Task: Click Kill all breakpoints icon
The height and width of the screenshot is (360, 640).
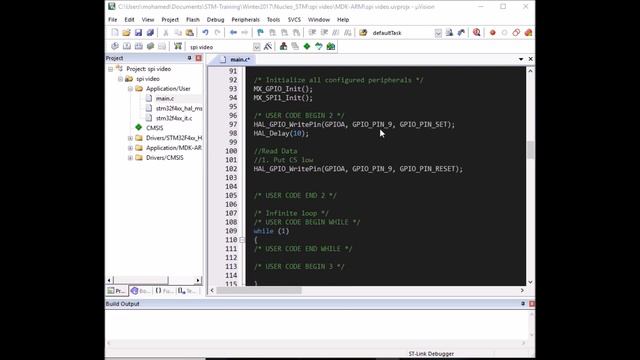Action: (528, 33)
